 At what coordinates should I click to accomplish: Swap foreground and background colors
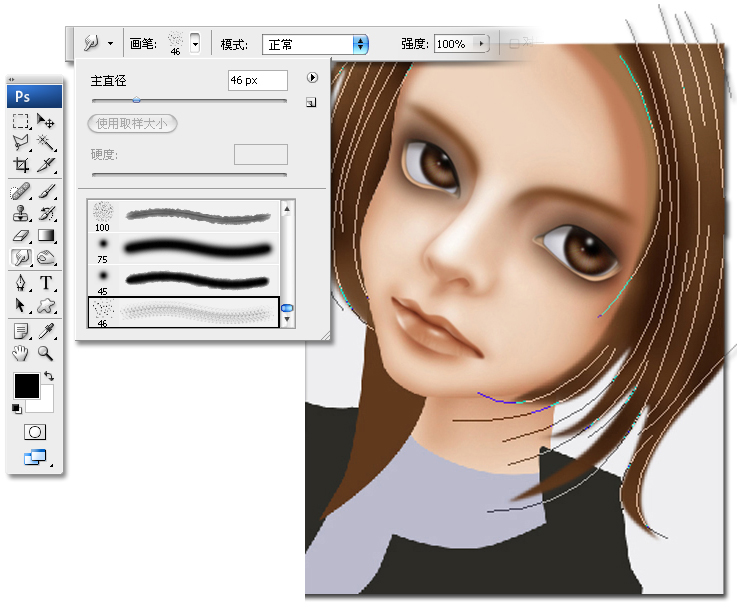pos(49,376)
